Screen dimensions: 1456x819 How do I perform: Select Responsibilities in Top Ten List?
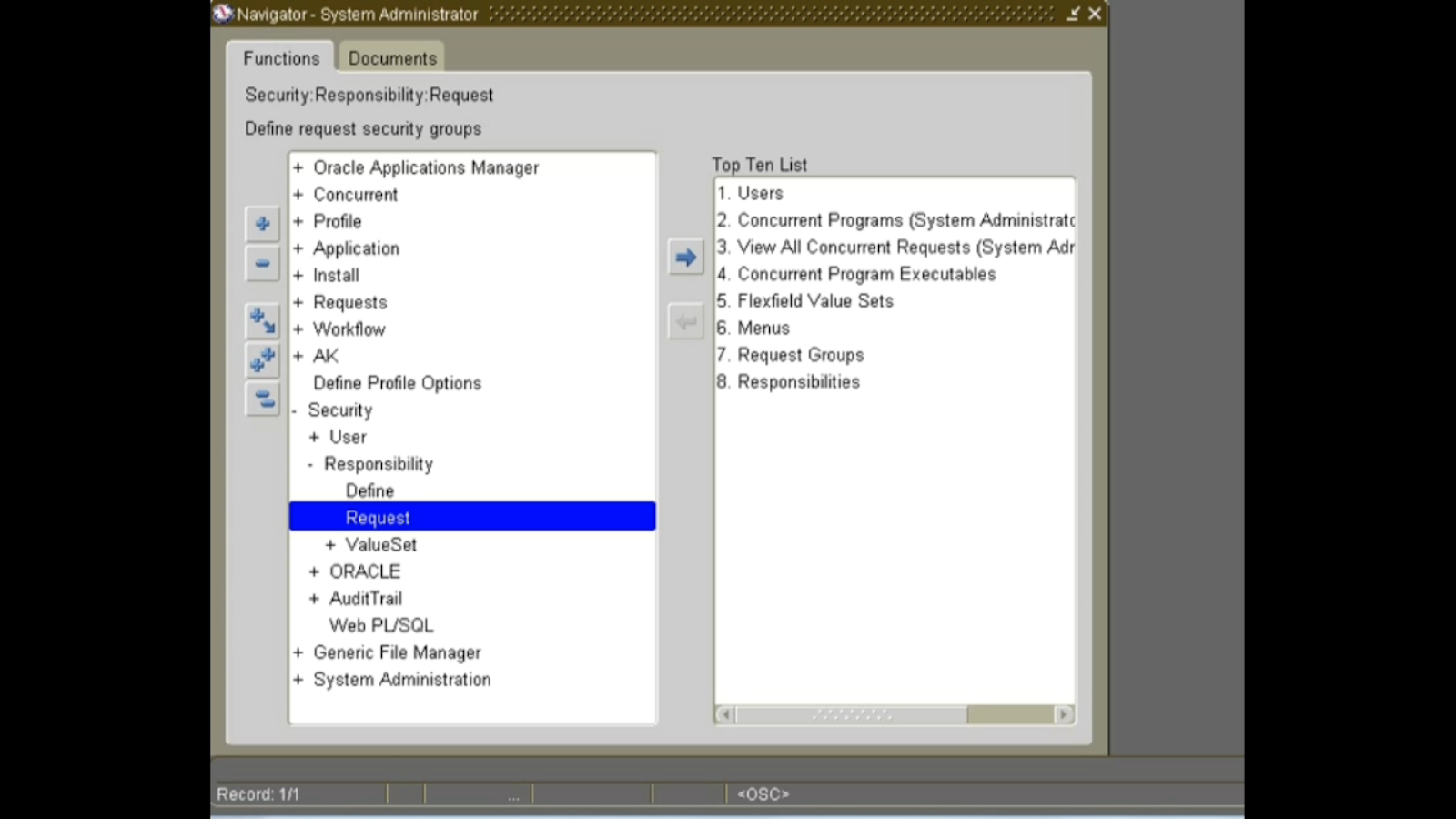click(788, 381)
